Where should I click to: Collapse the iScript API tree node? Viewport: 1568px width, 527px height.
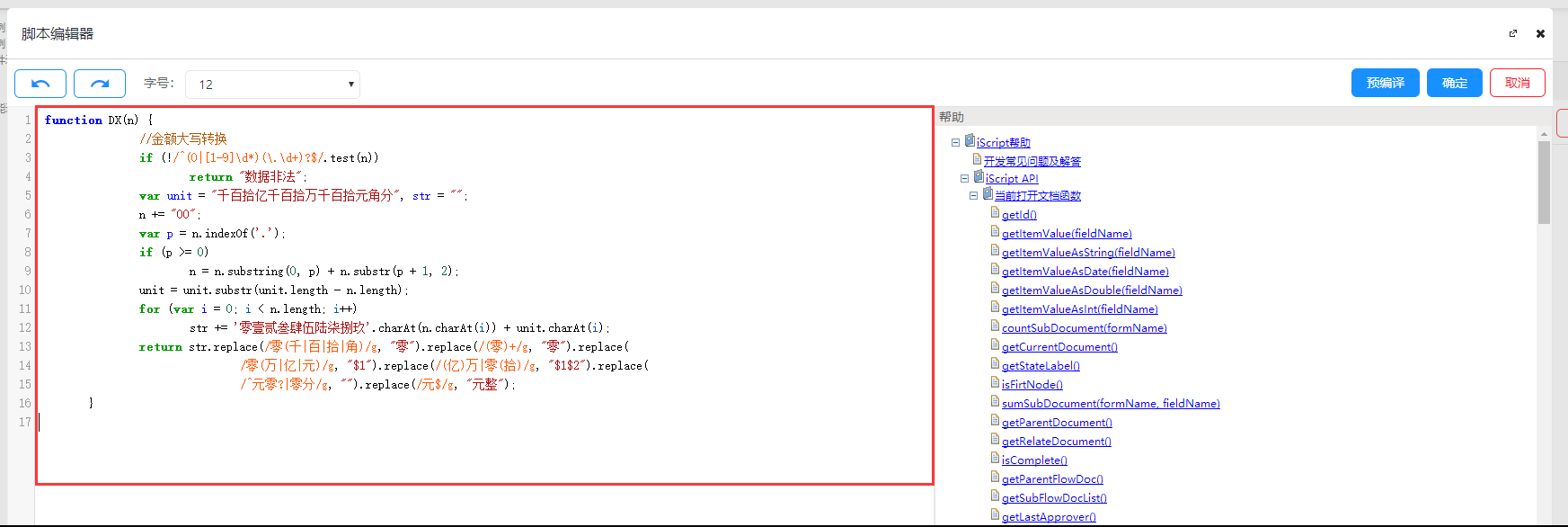(x=964, y=178)
